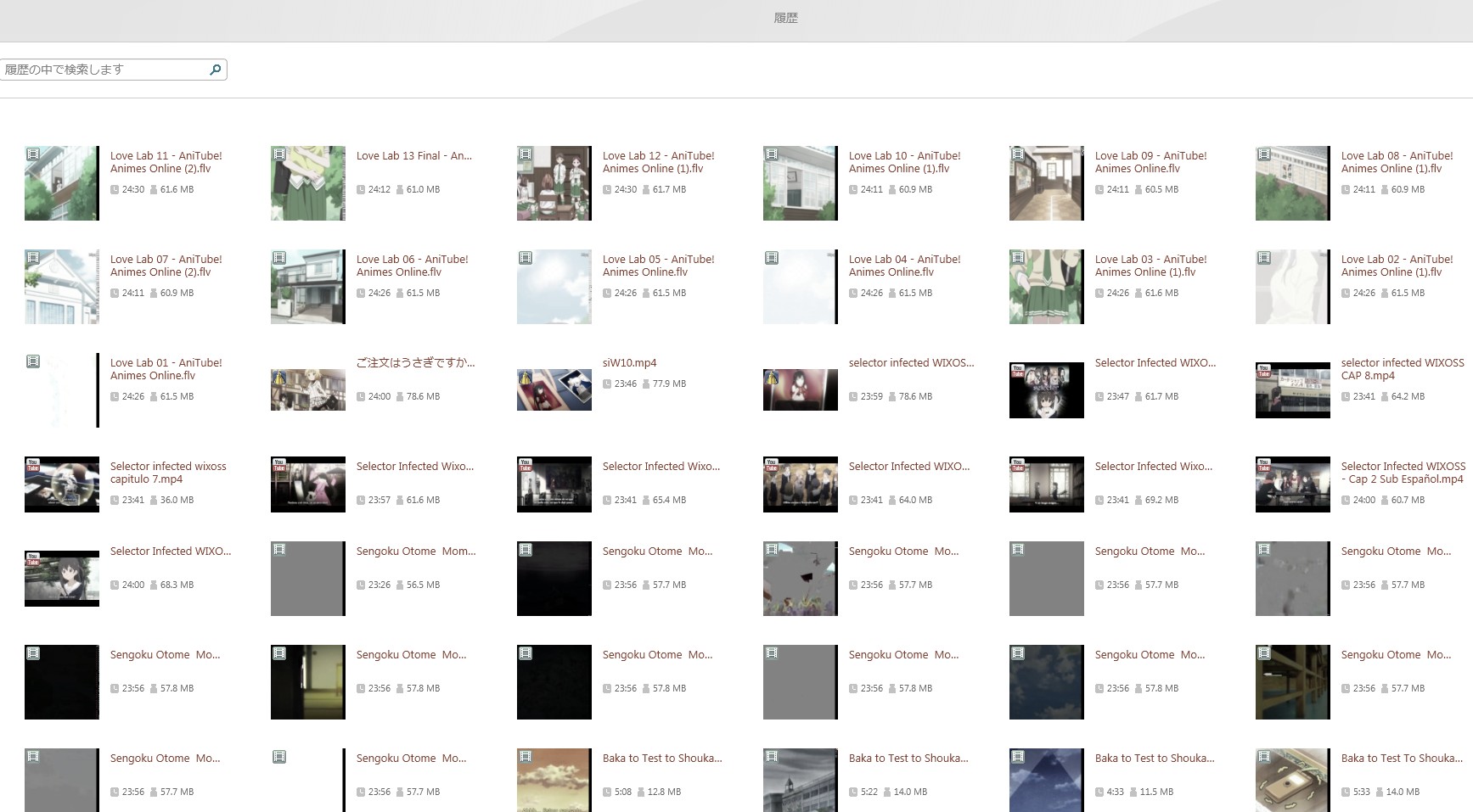Click film-strip icon on Love Lab 01 thumbnail

coord(33,361)
